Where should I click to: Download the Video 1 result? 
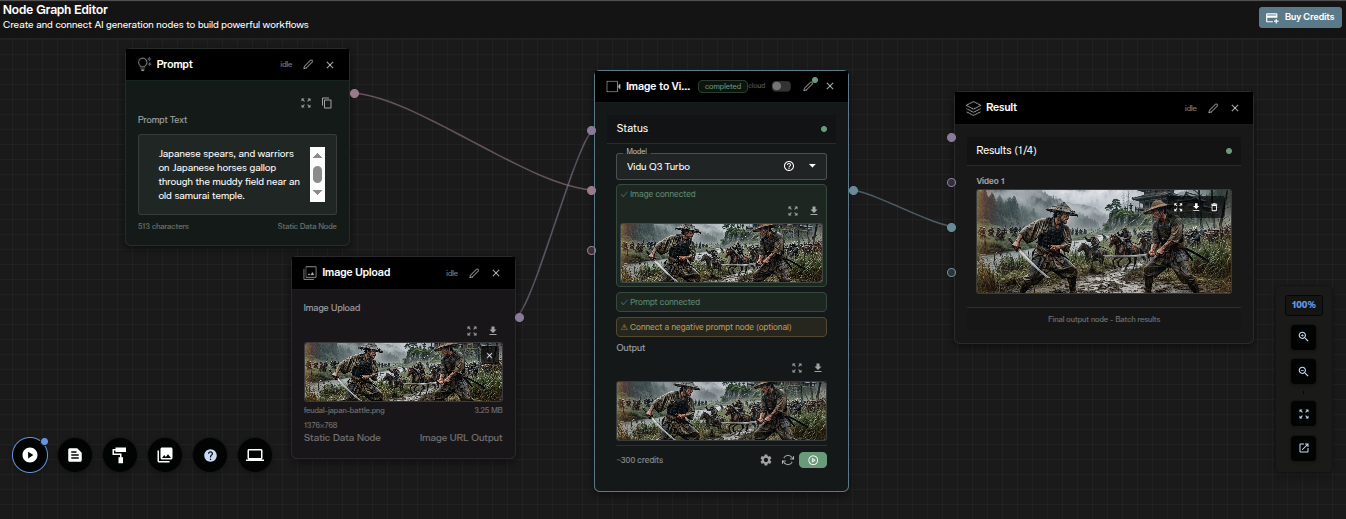coord(1196,207)
